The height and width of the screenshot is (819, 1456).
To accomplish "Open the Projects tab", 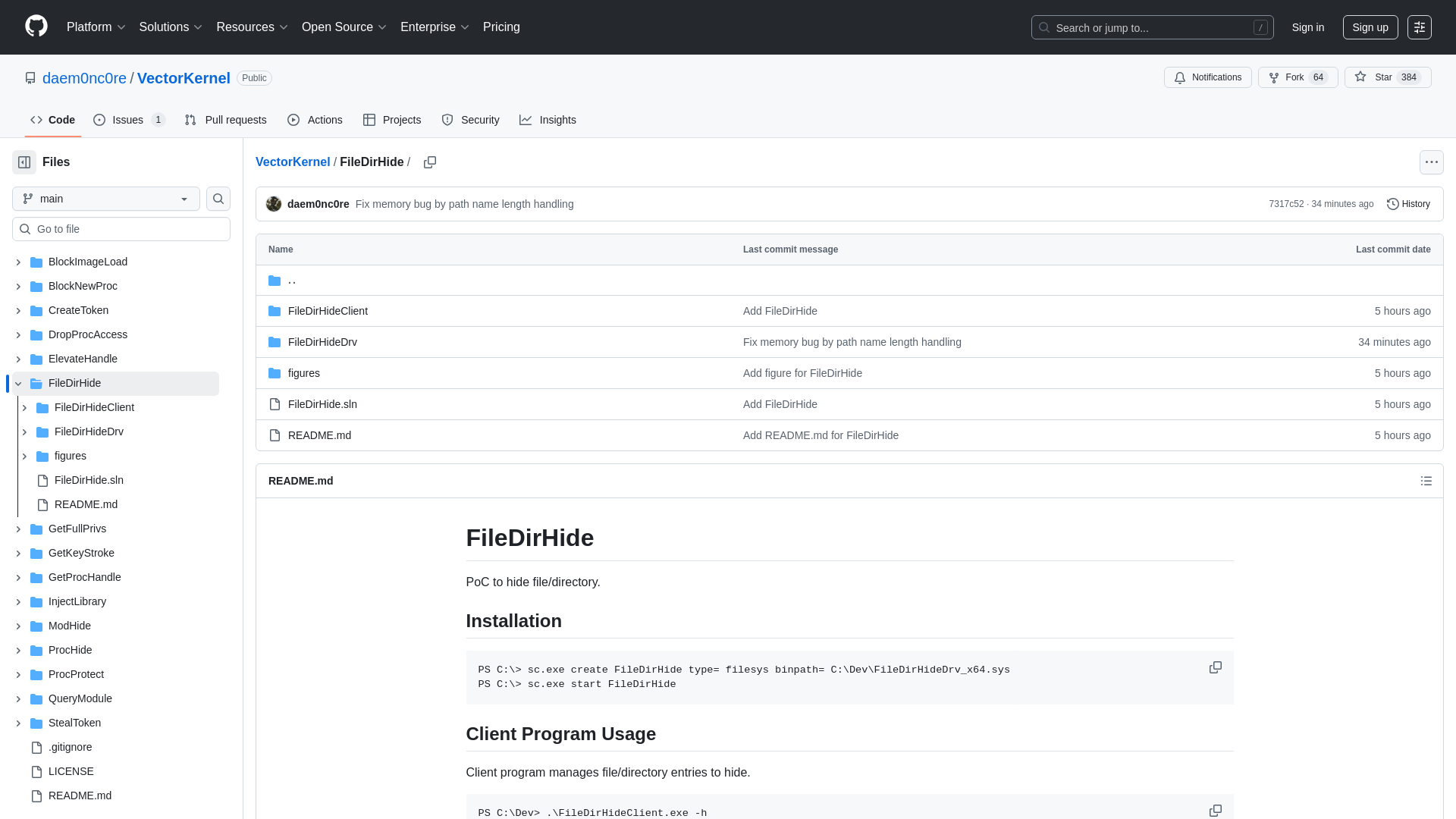I will (392, 120).
